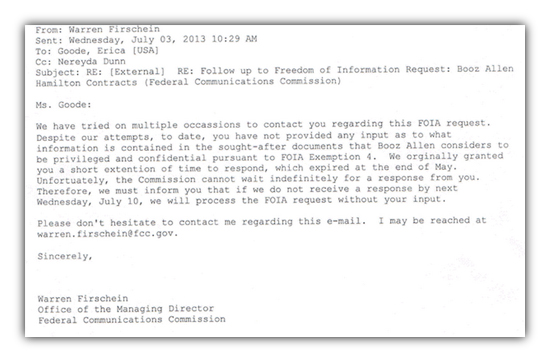Click Cc recipient Nereyda Dunn
Image resolution: width=550 pixels, height=362 pixels.
click(x=92, y=62)
